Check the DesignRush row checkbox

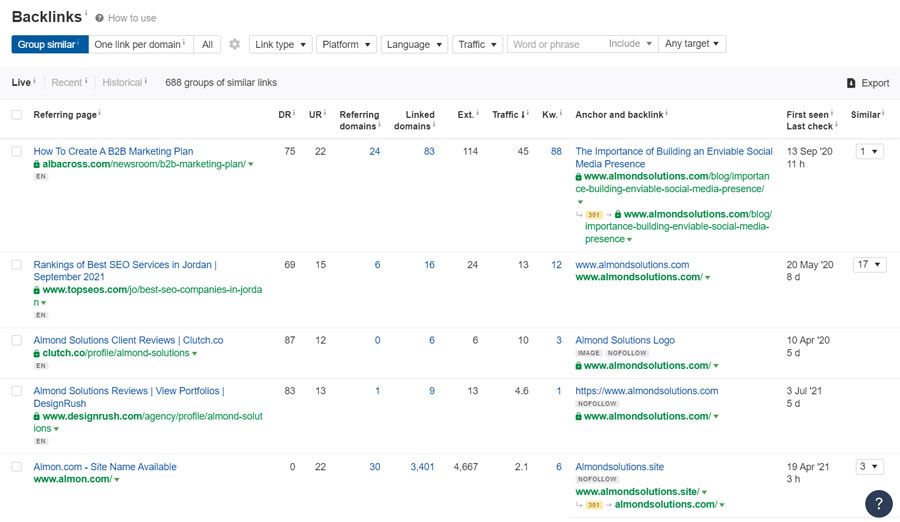(17, 391)
